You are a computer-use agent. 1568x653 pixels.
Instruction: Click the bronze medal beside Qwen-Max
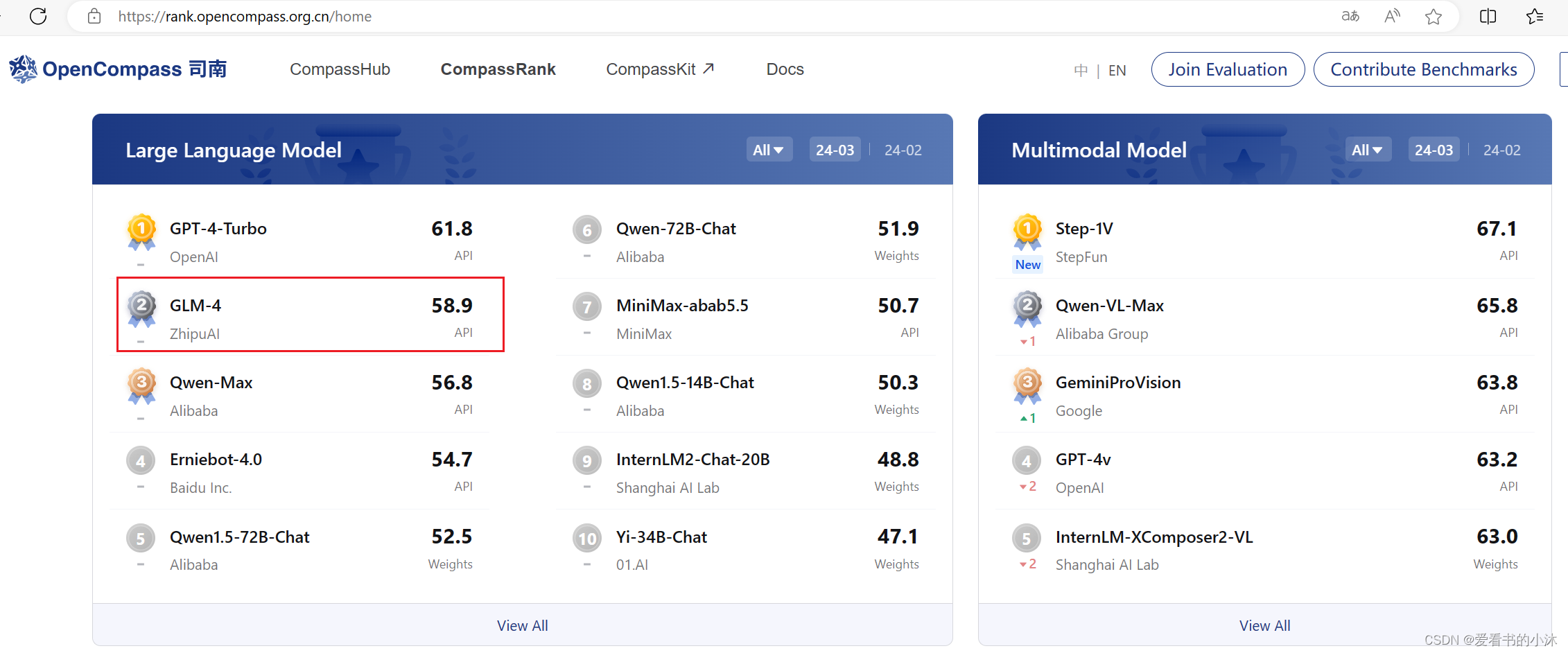coord(141,385)
